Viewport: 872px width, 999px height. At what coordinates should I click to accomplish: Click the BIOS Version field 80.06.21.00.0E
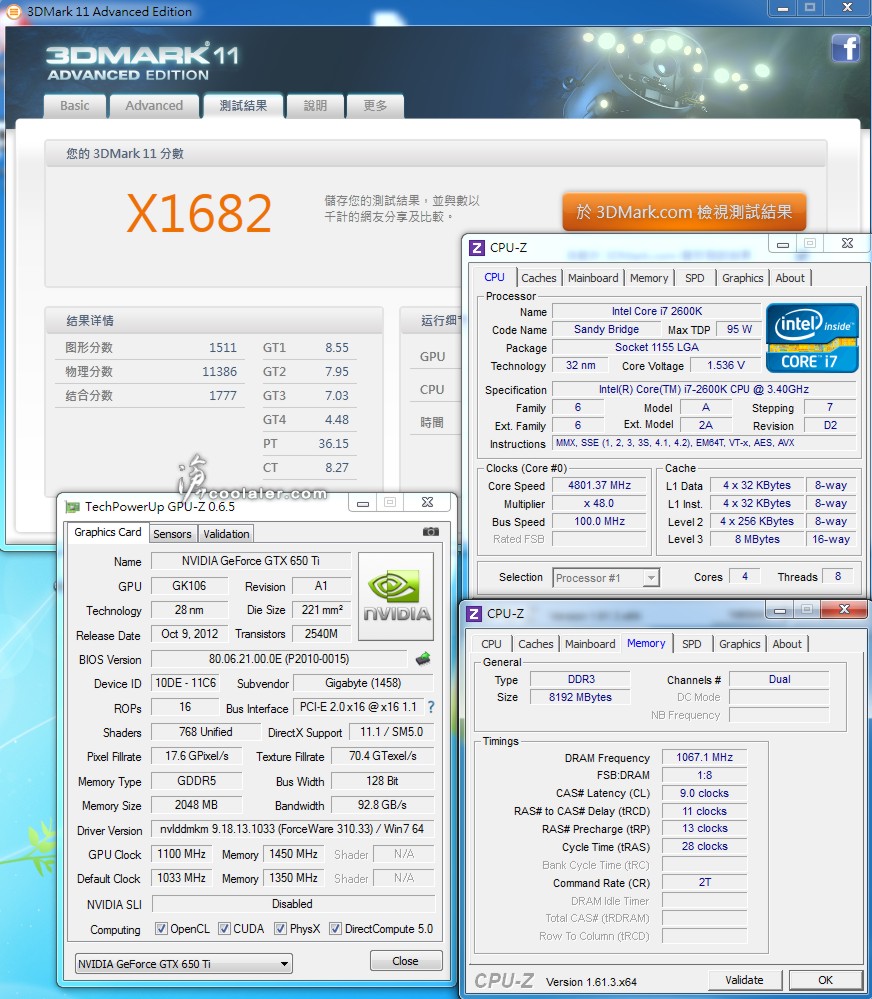click(279, 659)
